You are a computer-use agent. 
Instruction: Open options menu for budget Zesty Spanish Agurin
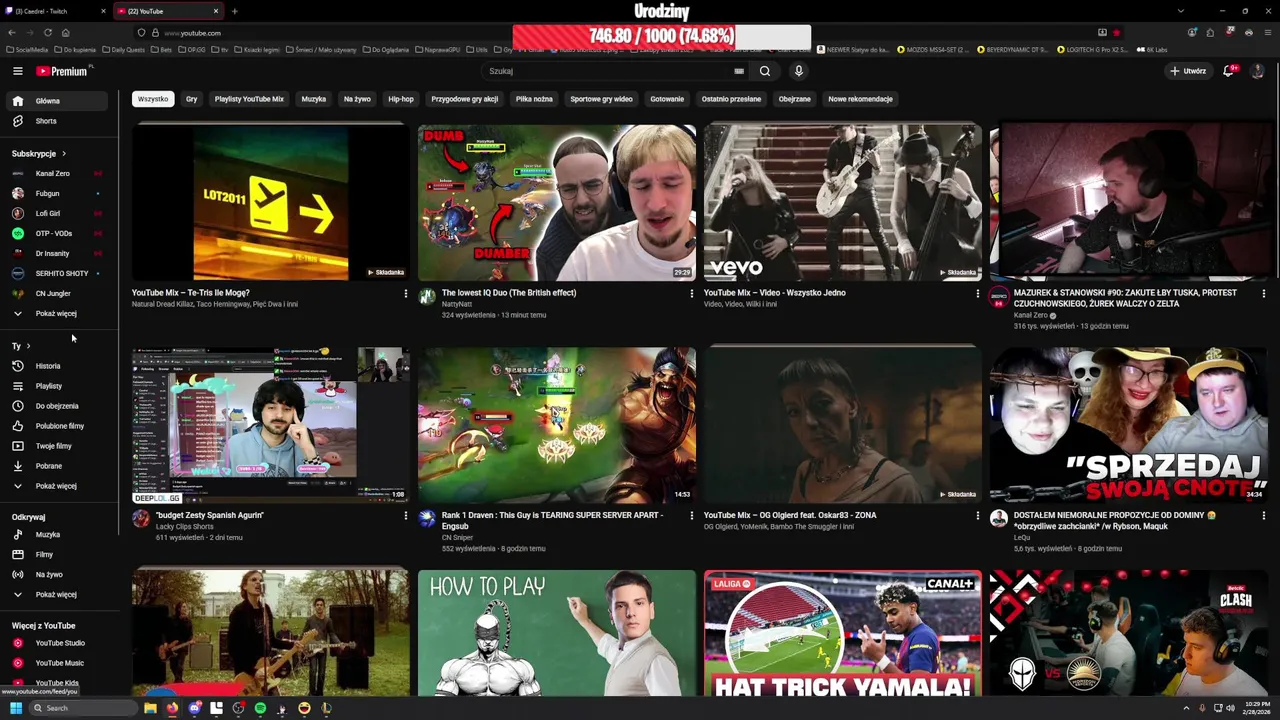click(405, 516)
